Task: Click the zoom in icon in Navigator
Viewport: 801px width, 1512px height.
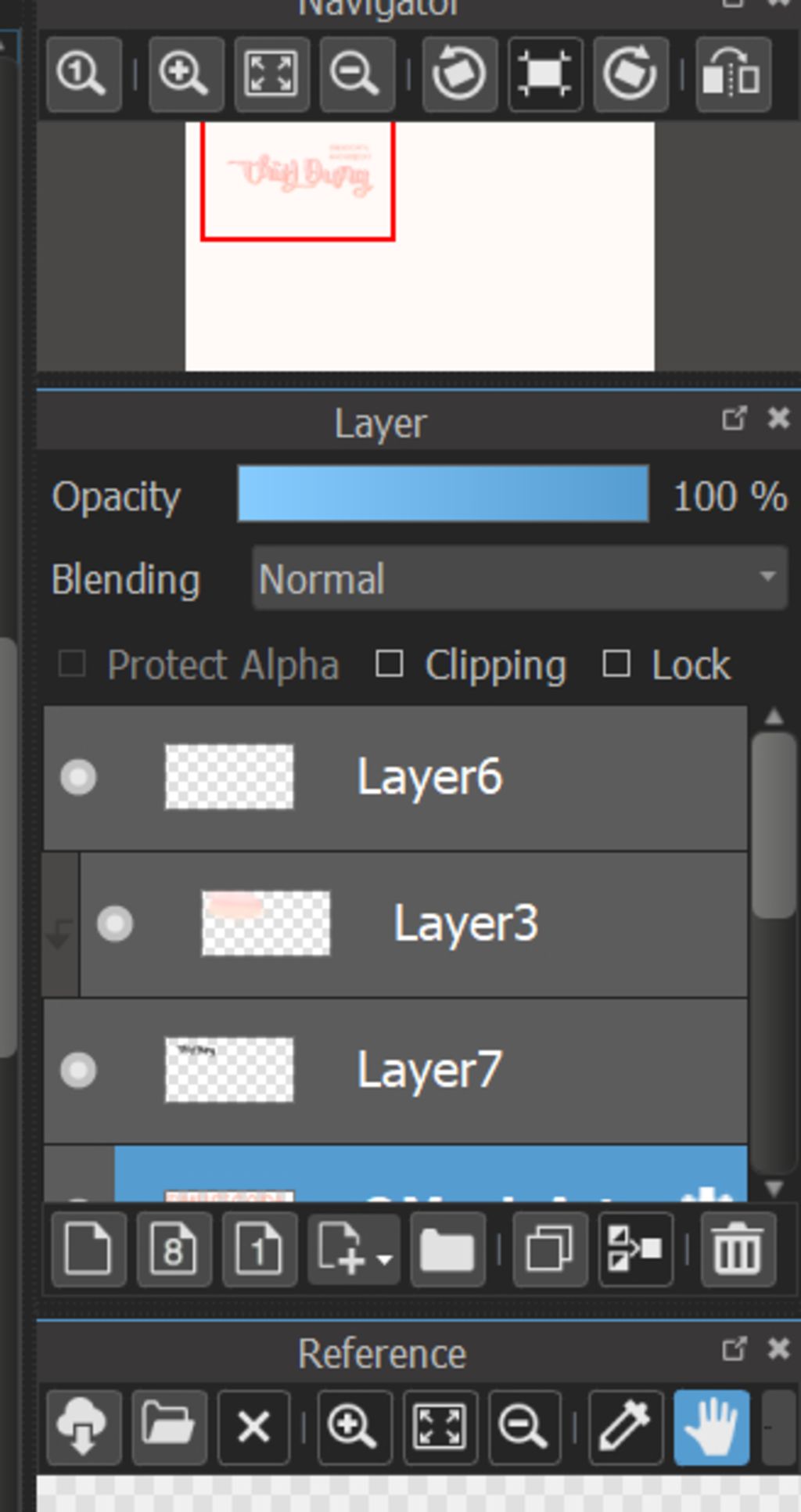Action: tap(184, 74)
